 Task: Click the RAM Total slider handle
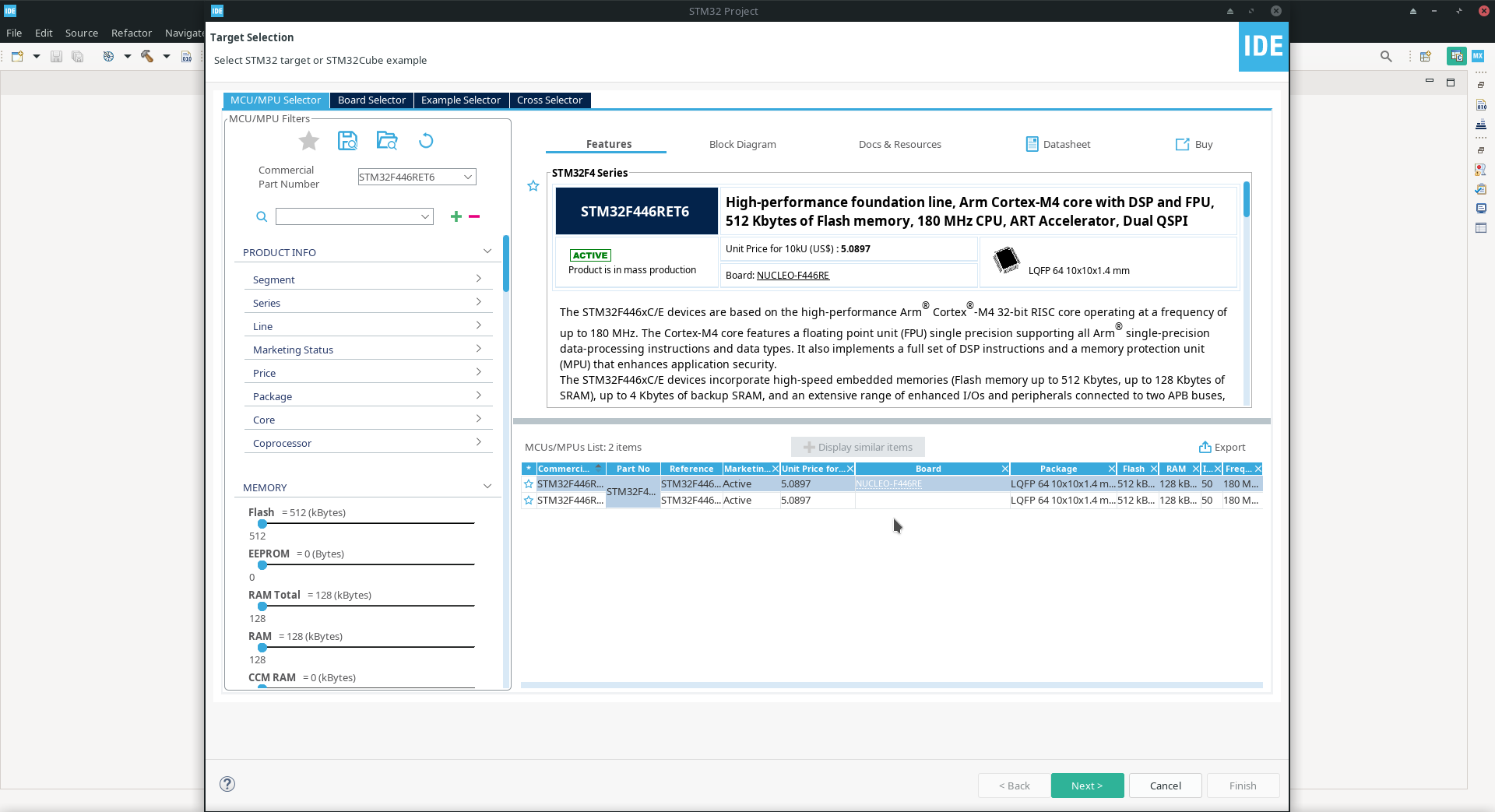pyautogui.click(x=262, y=606)
